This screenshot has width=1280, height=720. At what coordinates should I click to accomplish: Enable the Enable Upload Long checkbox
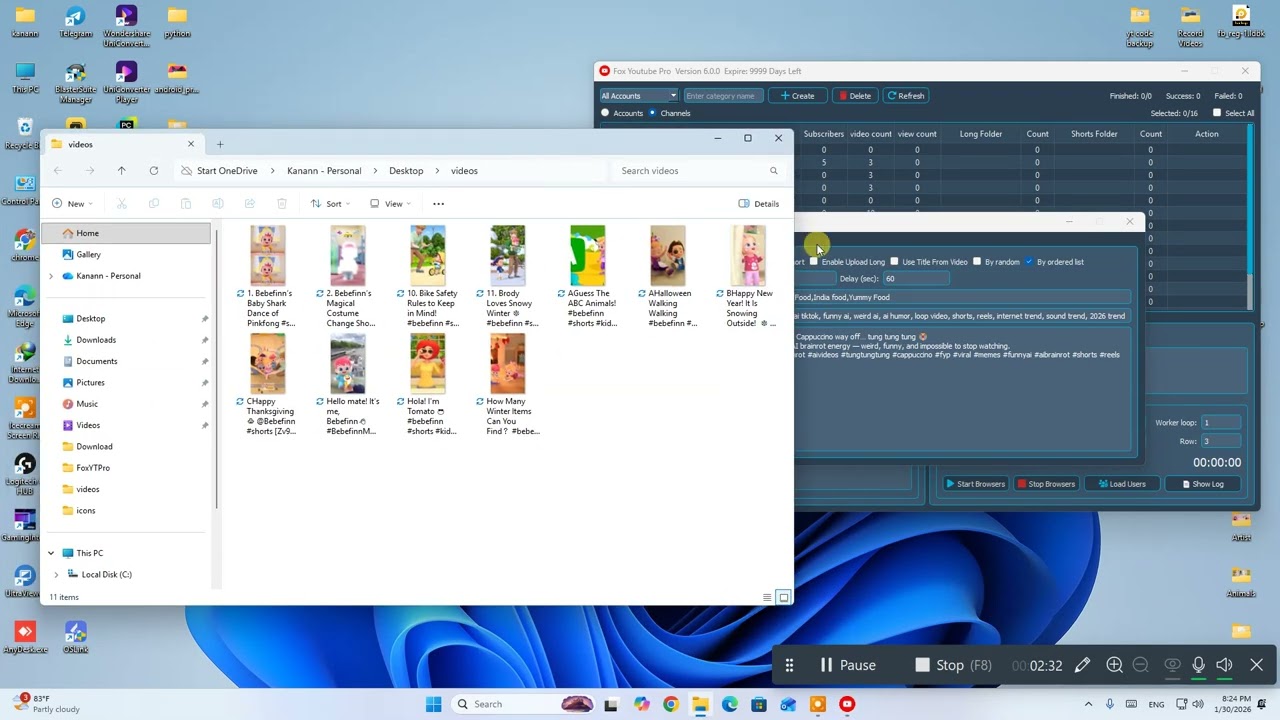click(x=814, y=262)
